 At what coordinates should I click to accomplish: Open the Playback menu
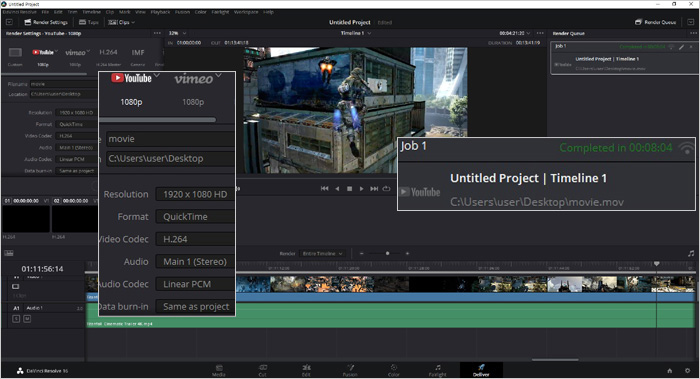[x=160, y=12]
